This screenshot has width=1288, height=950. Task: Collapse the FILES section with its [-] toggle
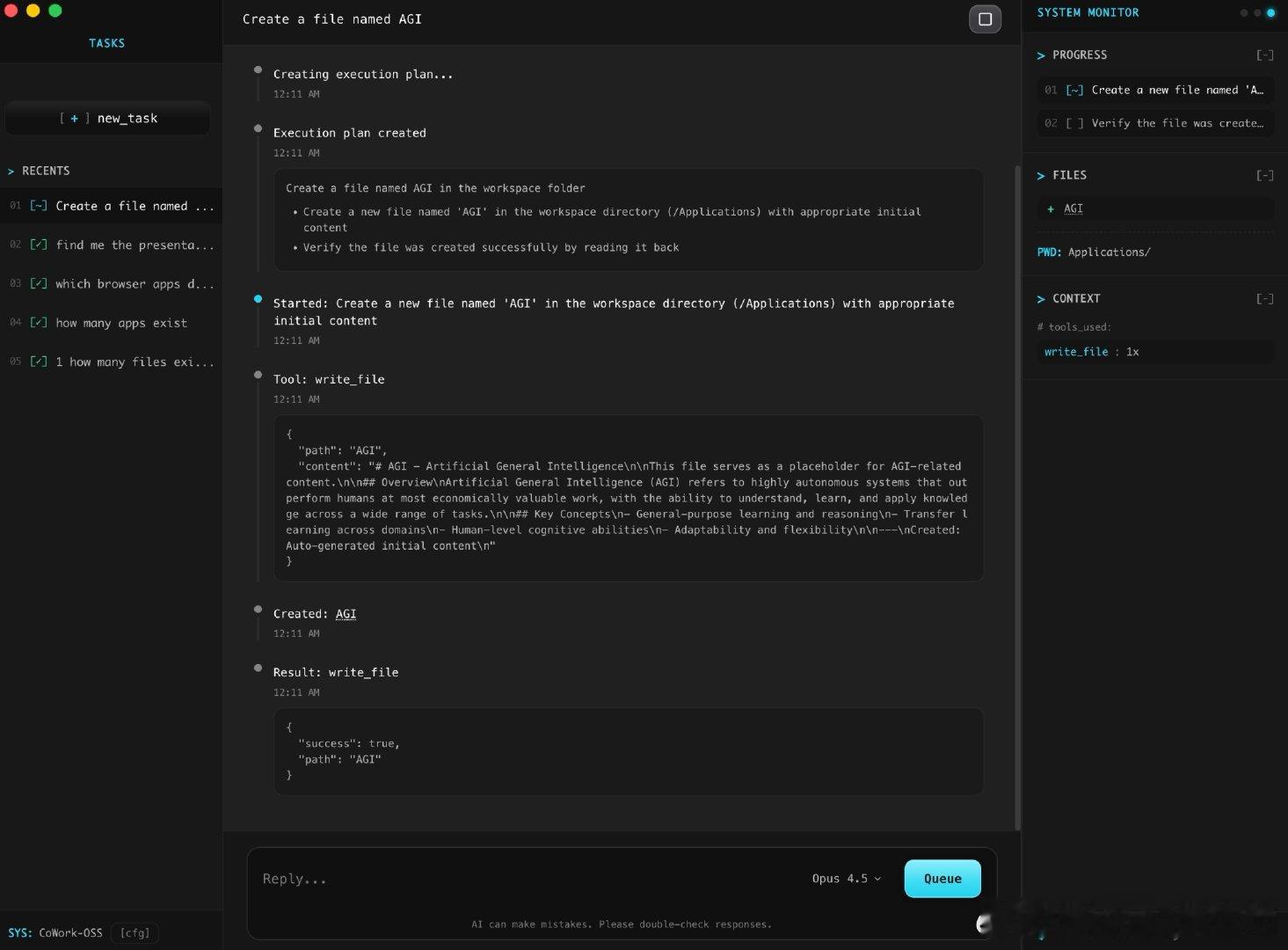(x=1264, y=175)
